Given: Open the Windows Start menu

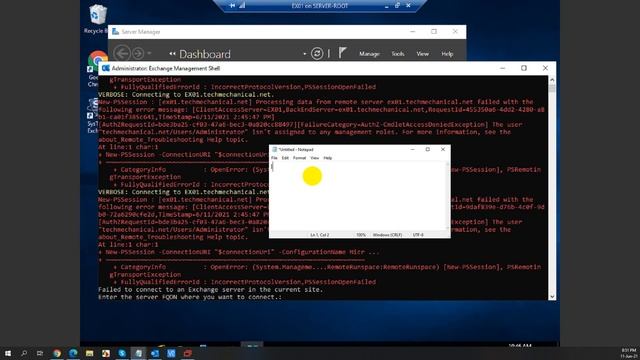Looking at the screenshot, I should click(8, 353).
